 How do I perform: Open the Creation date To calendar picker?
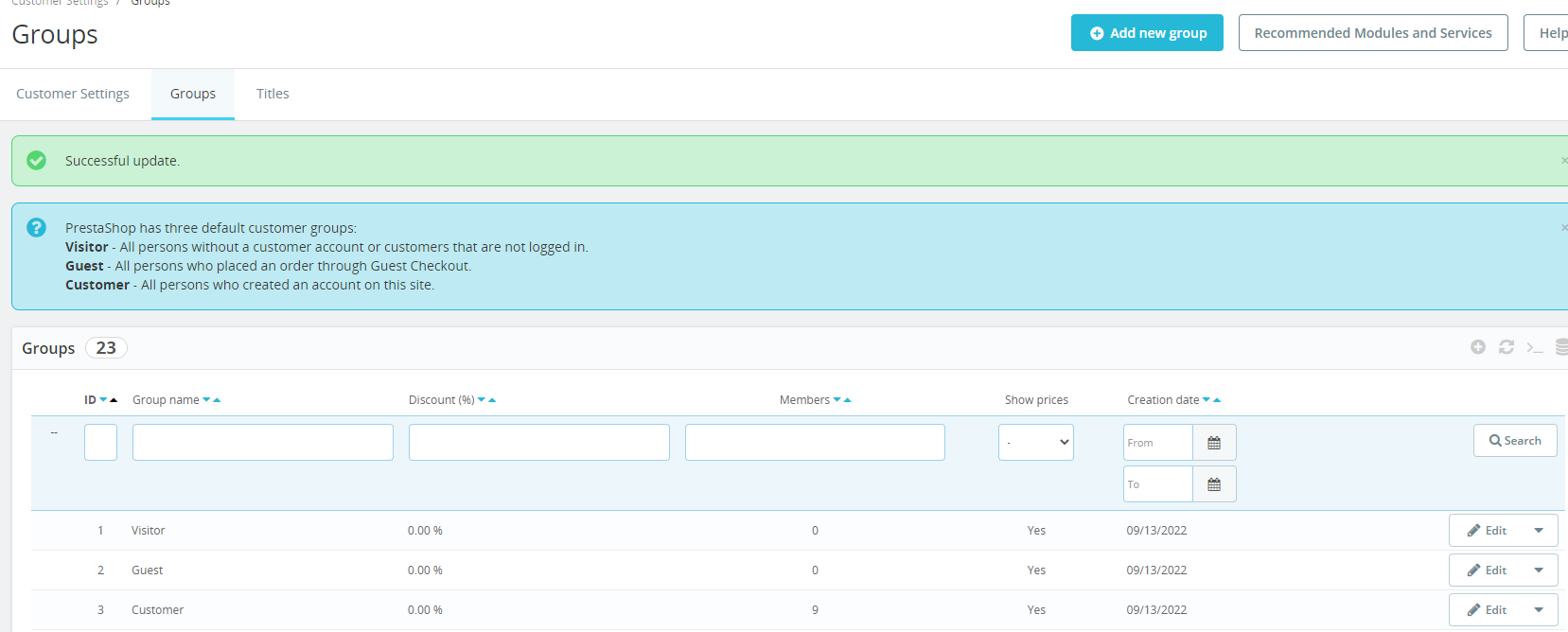point(1214,484)
